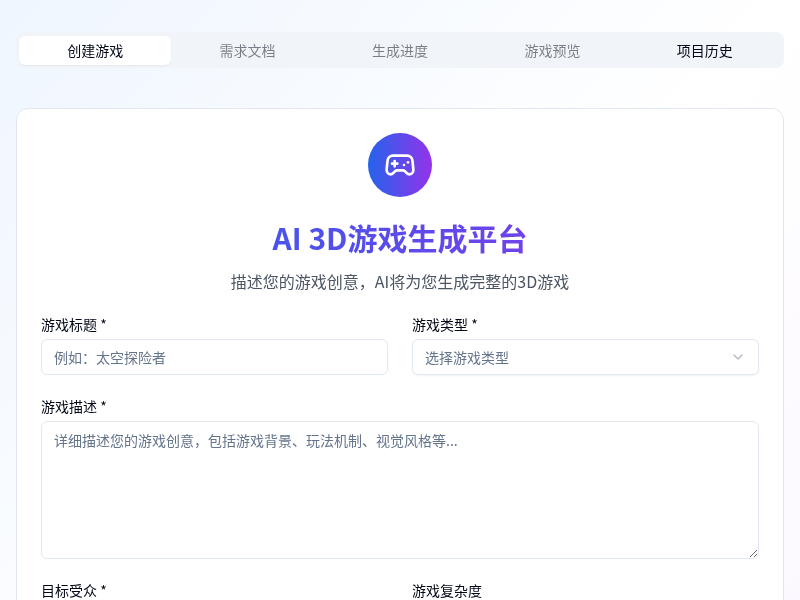800x600 pixels.
Task: Expand the game type selection list
Action: click(x=585, y=357)
